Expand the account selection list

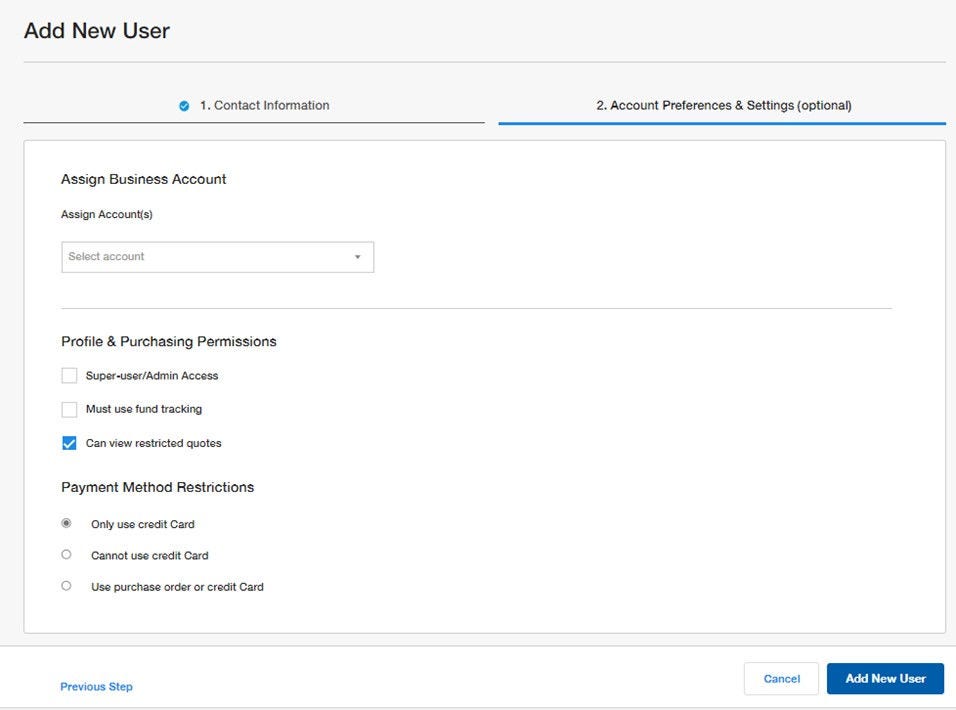click(x=217, y=256)
